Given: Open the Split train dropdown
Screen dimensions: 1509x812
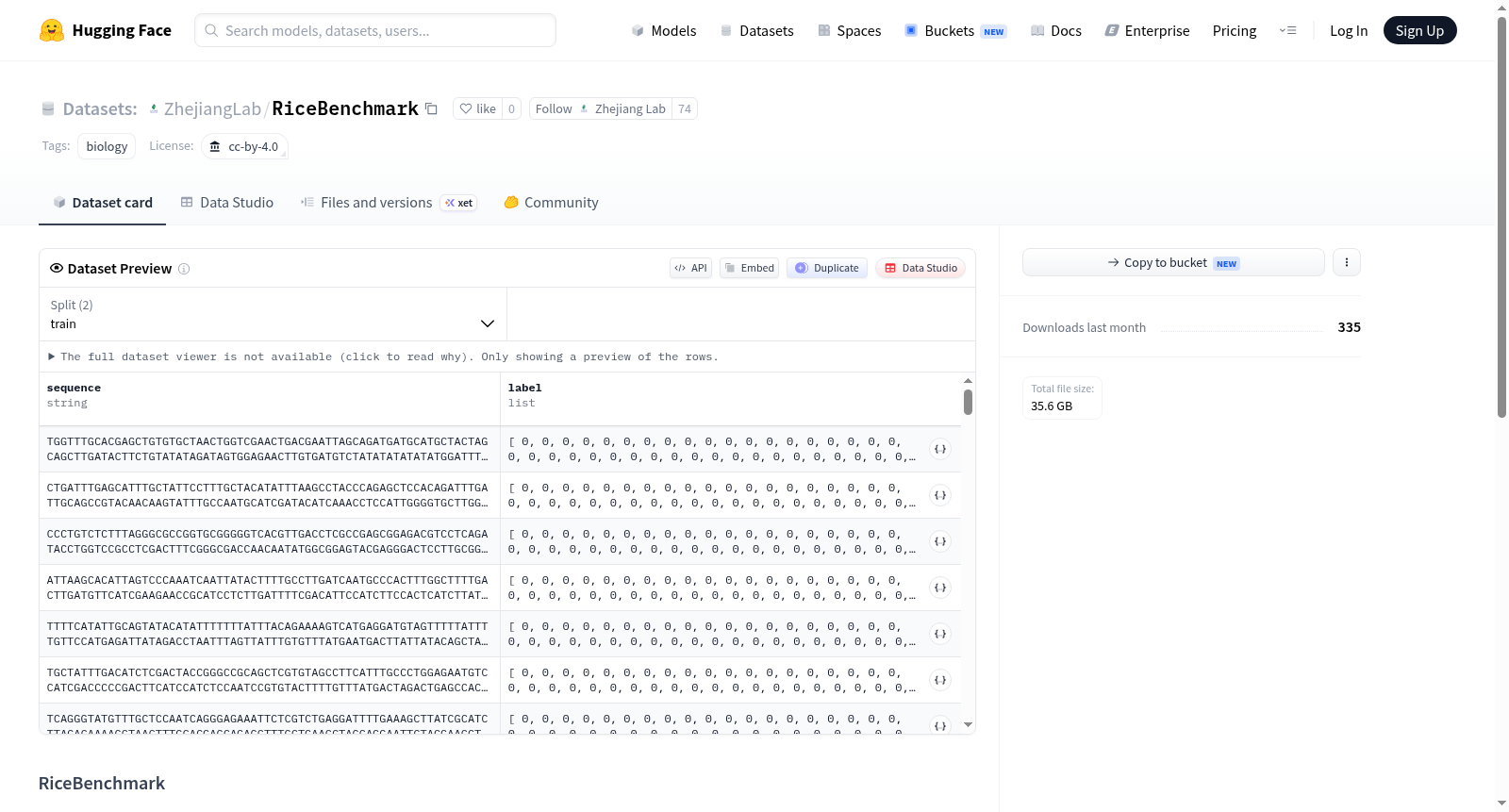Looking at the screenshot, I should [x=273, y=314].
